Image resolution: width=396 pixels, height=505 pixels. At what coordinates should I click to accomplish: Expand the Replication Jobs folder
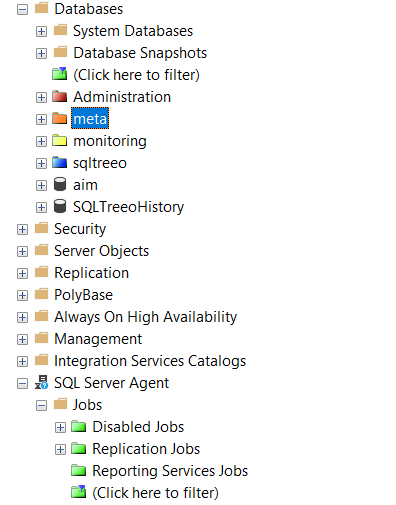tap(60, 449)
